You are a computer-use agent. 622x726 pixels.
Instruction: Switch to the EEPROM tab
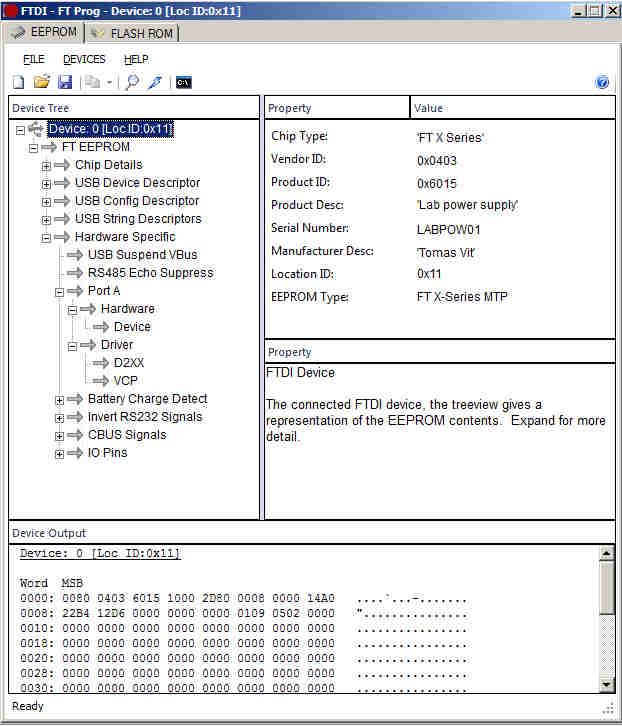(45, 32)
